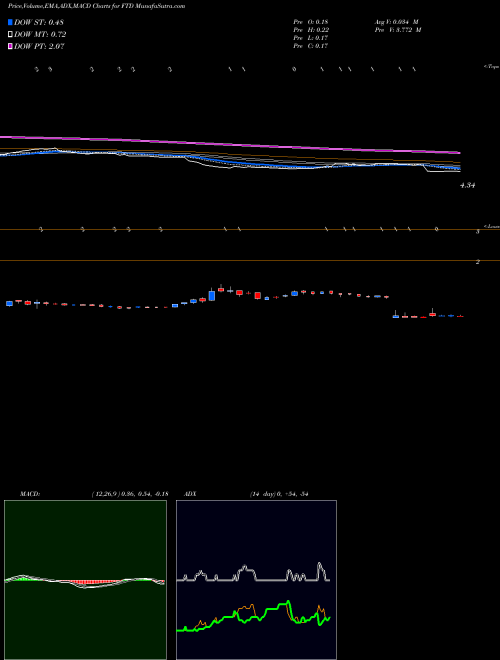500x660 pixels.
Task: Open the green MACD indicator chart
Action: tap(85, 580)
